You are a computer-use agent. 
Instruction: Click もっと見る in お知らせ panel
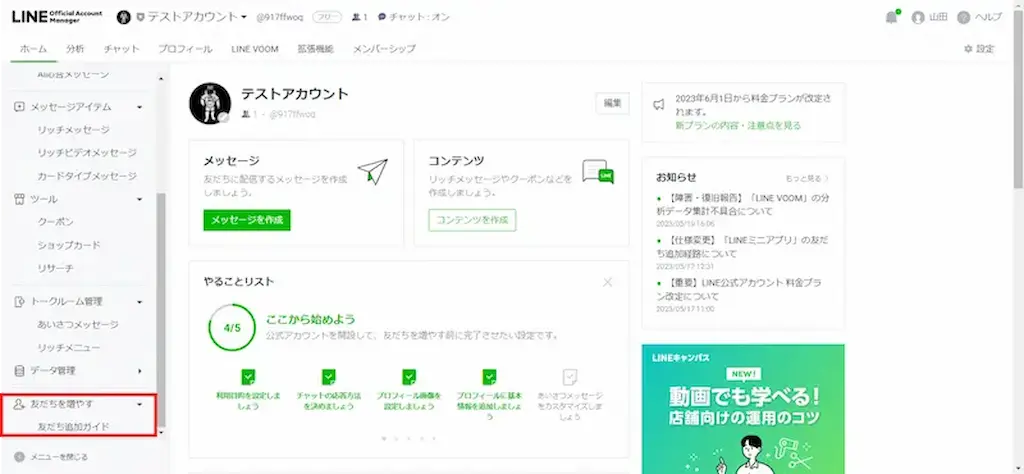[807, 178]
